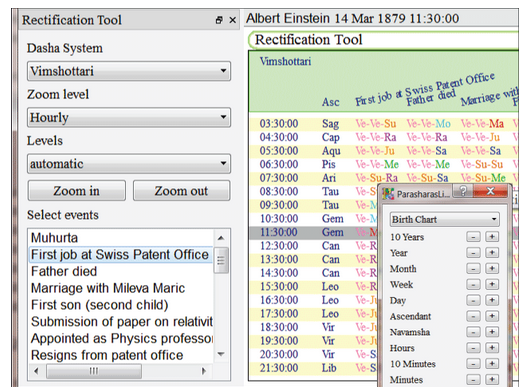Decrease Navamsha with minus button
525x387 pixels.
[473, 332]
